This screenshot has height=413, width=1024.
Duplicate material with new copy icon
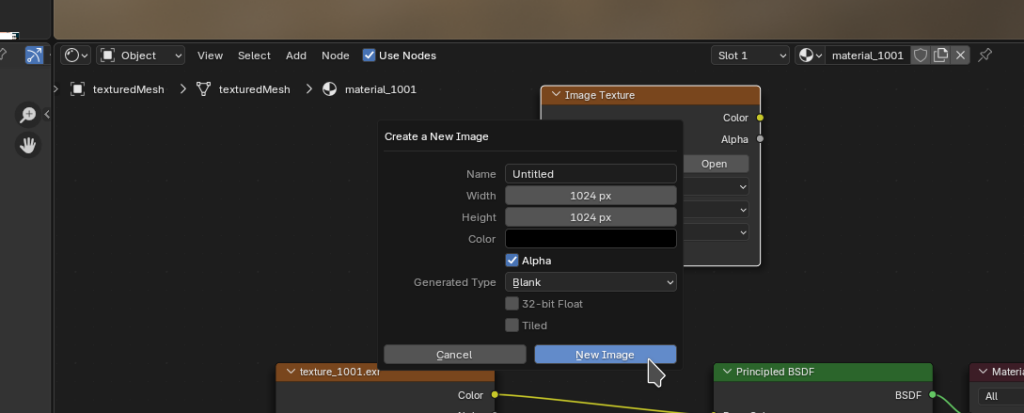(940, 56)
